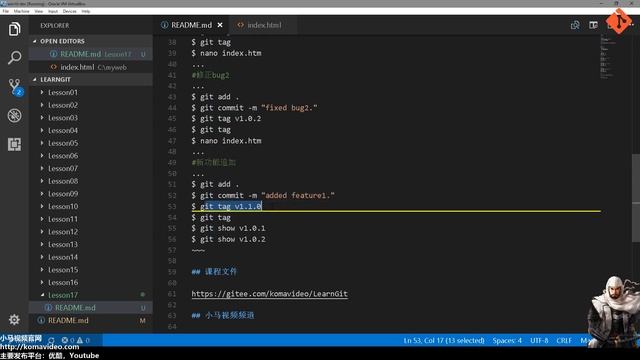Click the CRLF line ending indicator
This screenshot has width=640, height=360.
pyautogui.click(x=564, y=340)
